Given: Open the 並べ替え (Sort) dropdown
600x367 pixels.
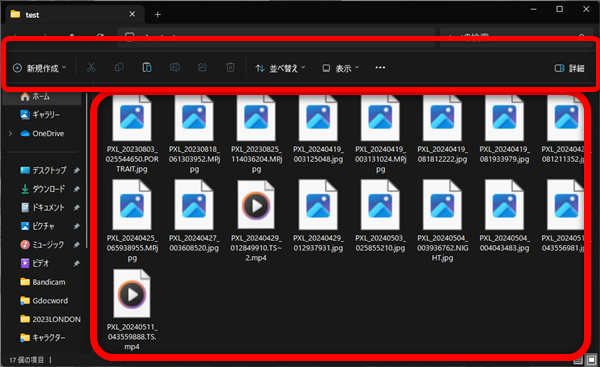Looking at the screenshot, I should [280, 68].
